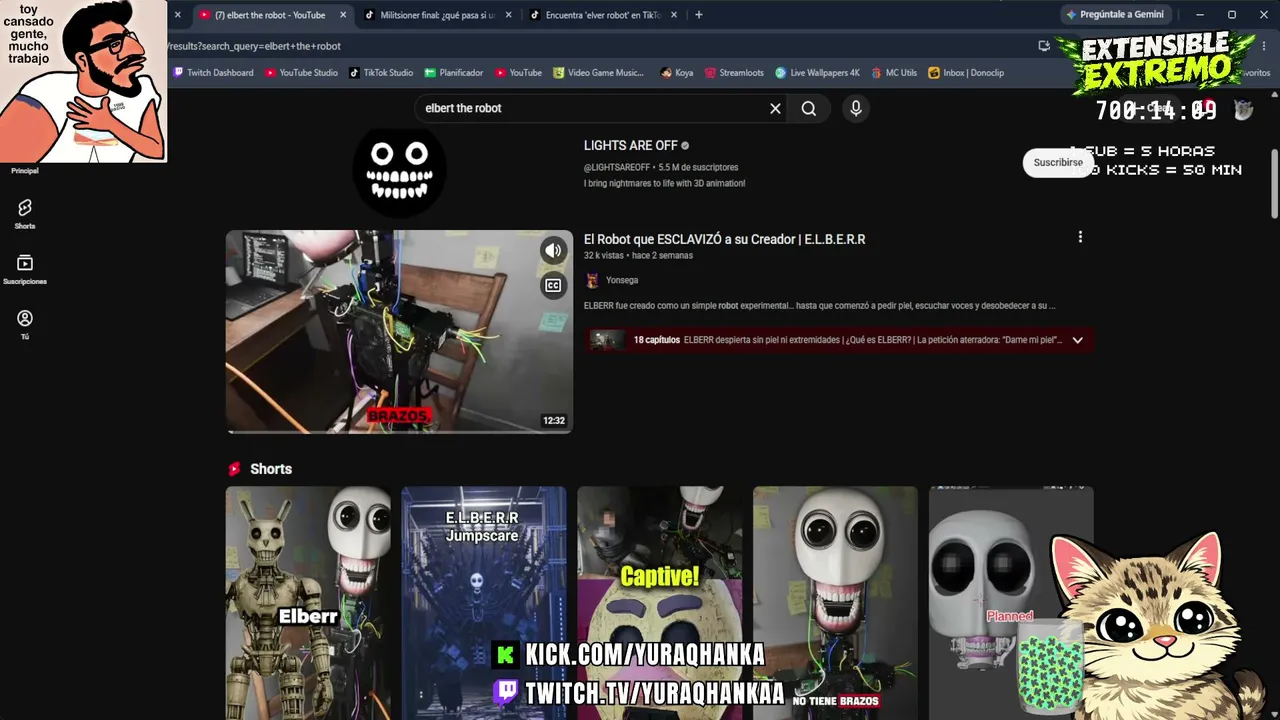Open the 'E.L.B.E.R.R Jumpscare' short

tap(484, 603)
